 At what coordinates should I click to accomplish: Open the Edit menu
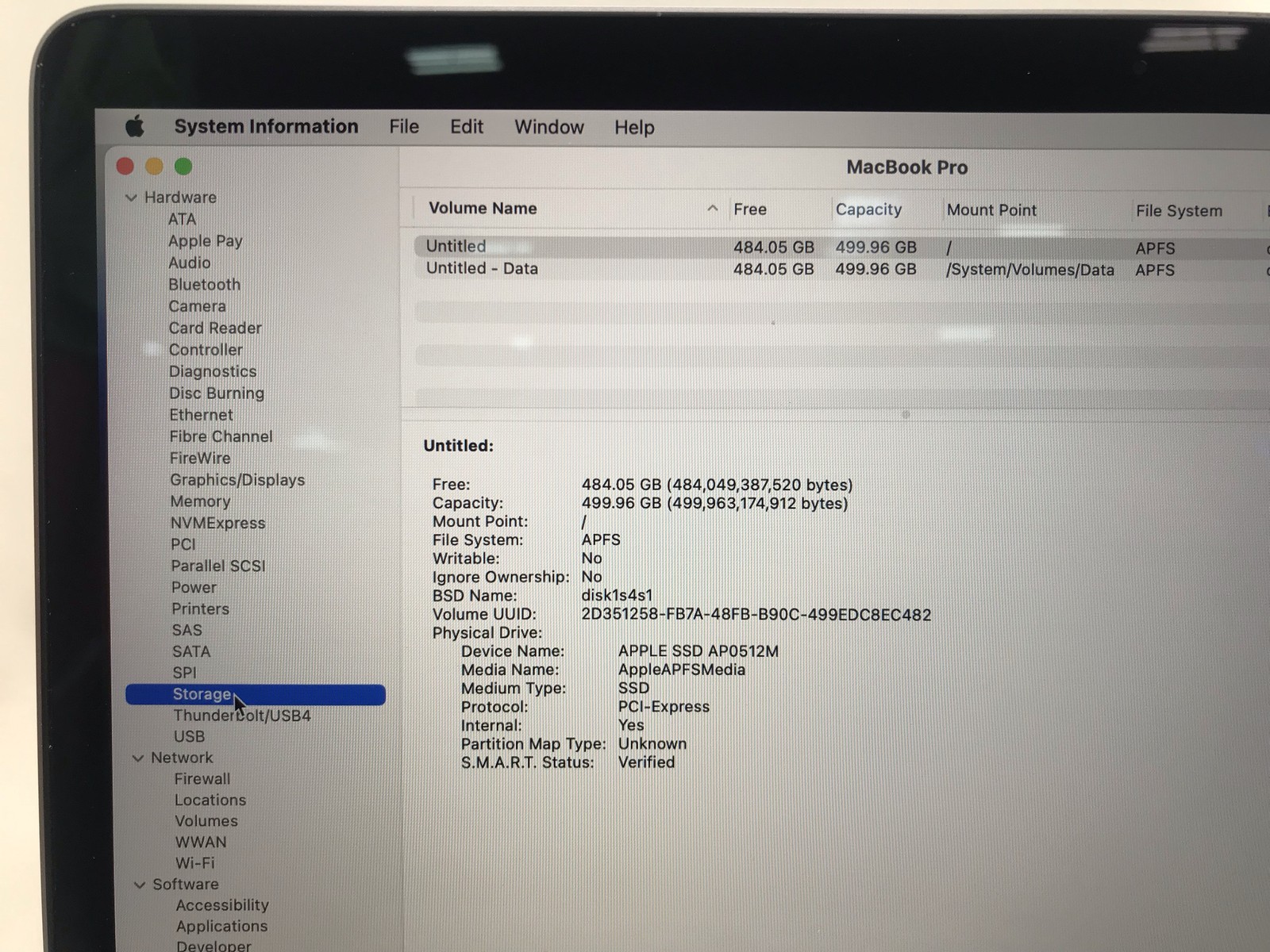(467, 127)
